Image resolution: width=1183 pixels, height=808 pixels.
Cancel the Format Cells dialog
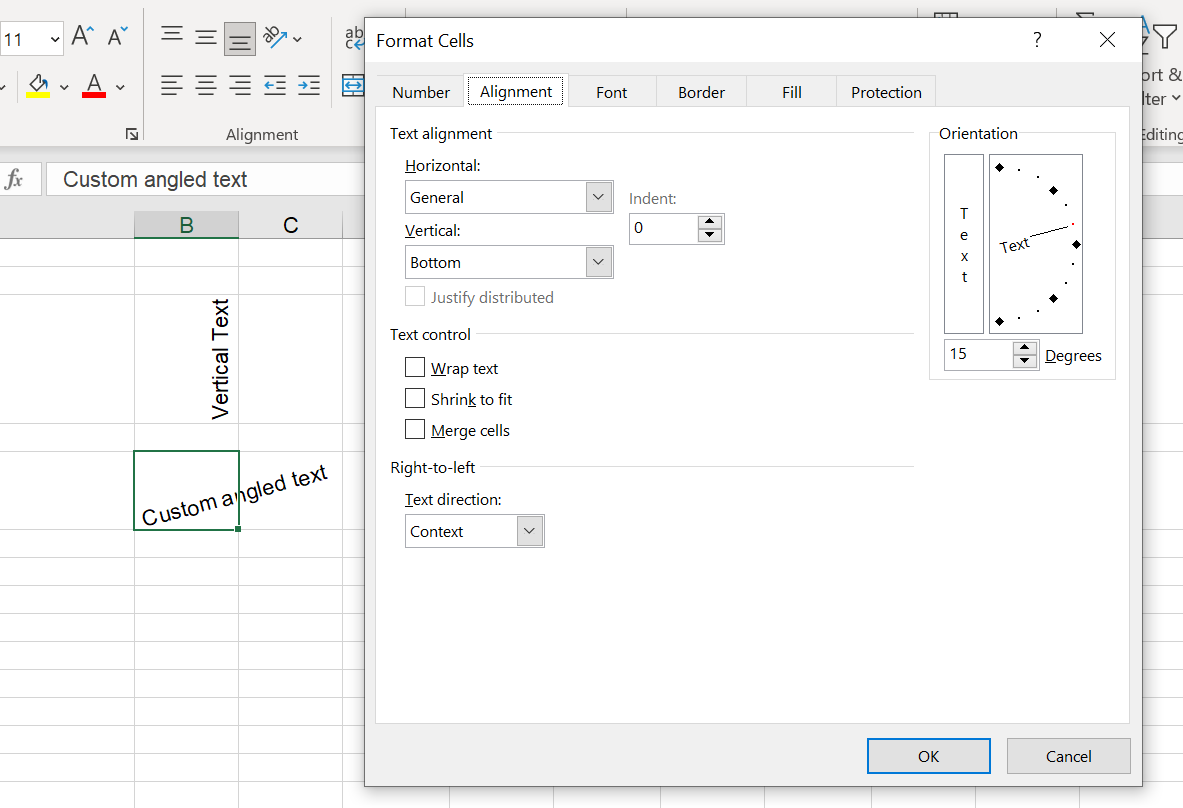pyautogui.click(x=1068, y=756)
